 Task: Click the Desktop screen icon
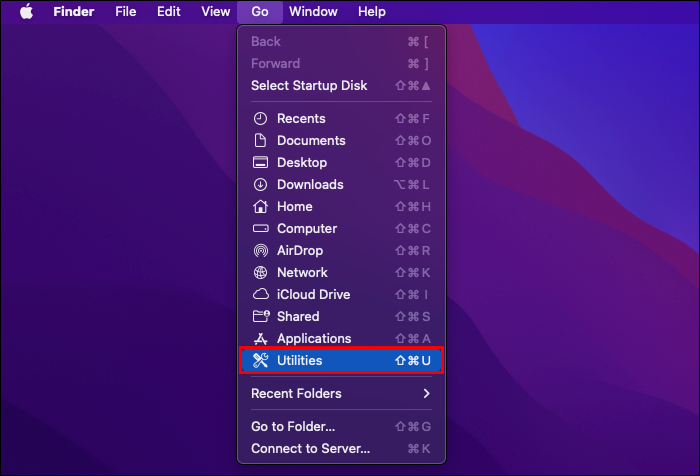(x=260, y=163)
